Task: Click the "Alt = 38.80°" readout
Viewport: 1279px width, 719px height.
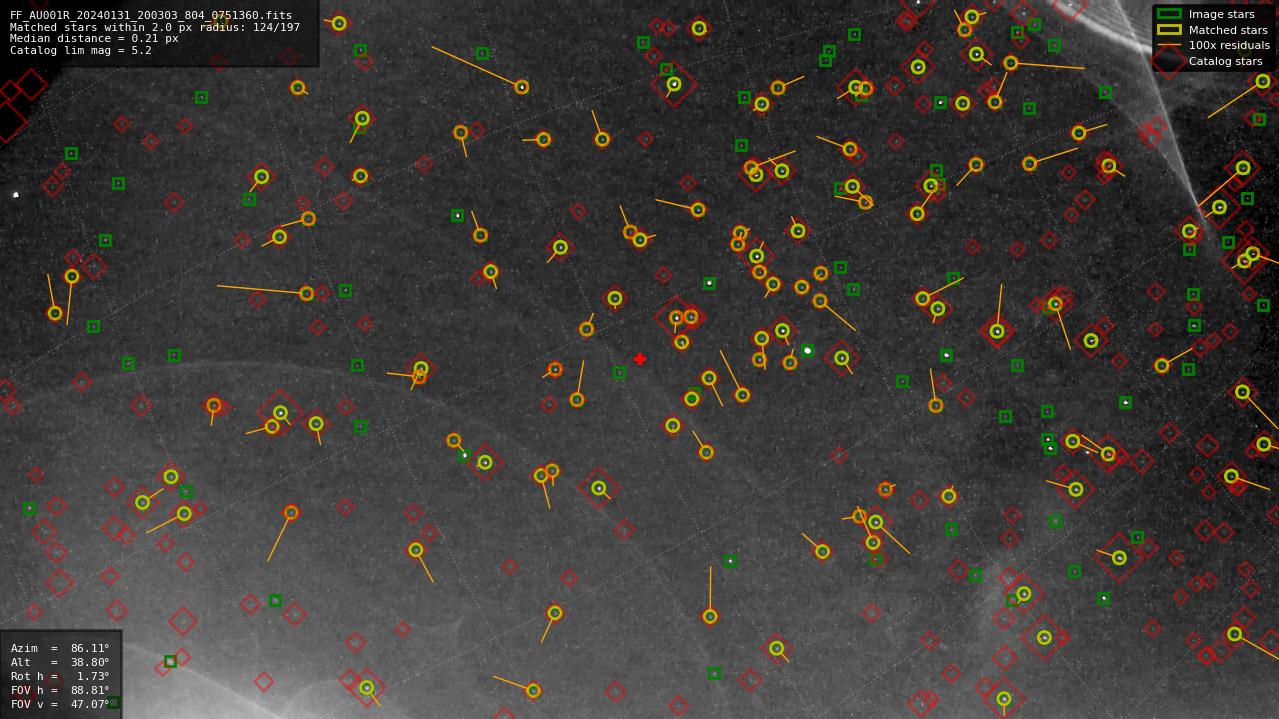Action: (60, 662)
